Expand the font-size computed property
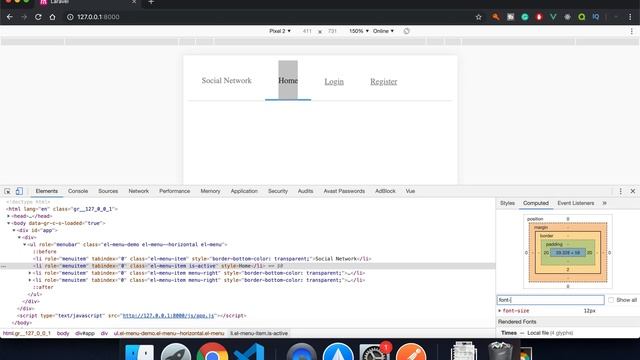This screenshot has width=640, height=360. (500, 311)
